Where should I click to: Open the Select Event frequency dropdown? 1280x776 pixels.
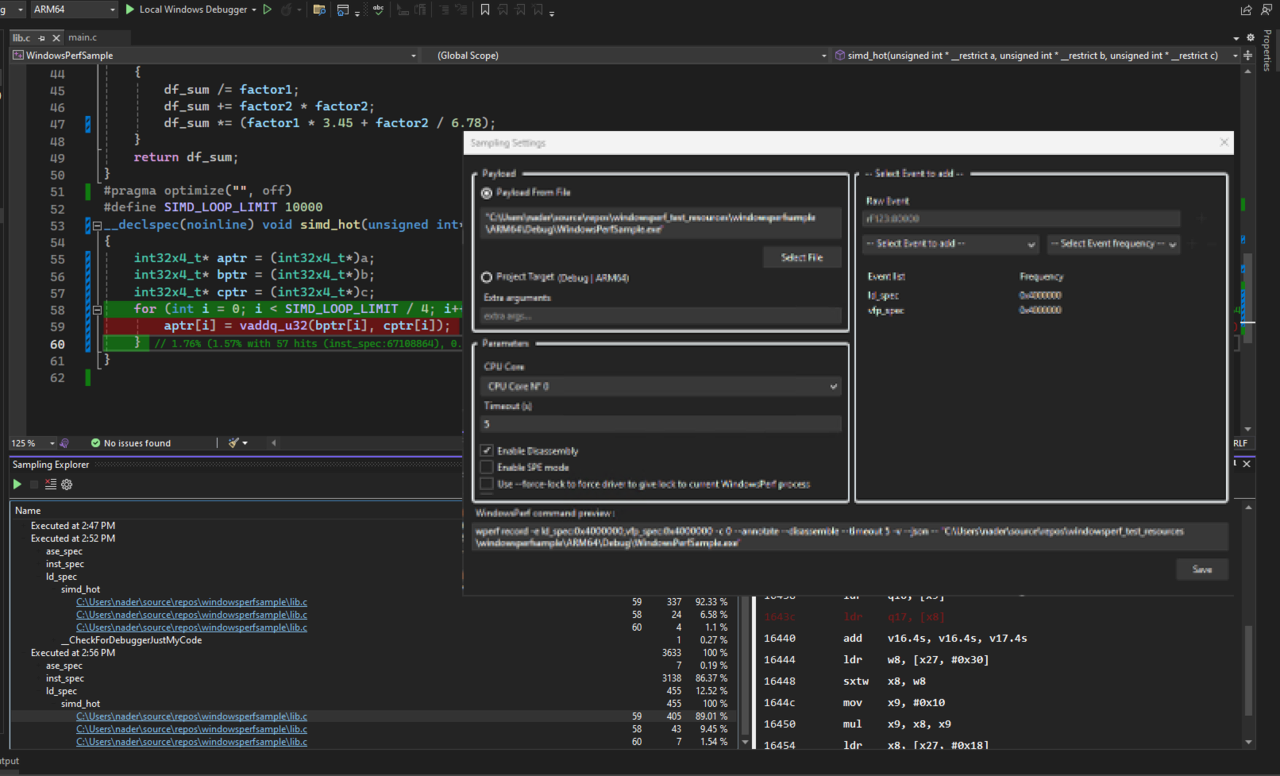click(1113, 244)
